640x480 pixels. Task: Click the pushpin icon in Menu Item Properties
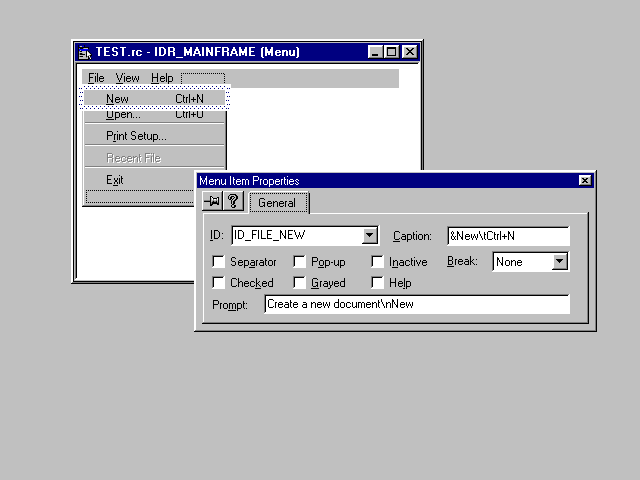(212, 202)
